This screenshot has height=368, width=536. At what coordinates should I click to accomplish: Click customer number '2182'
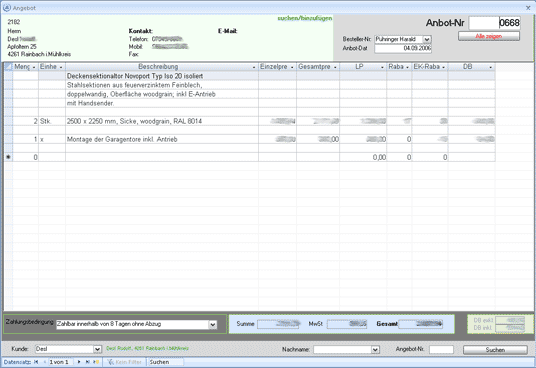[x=14, y=22]
